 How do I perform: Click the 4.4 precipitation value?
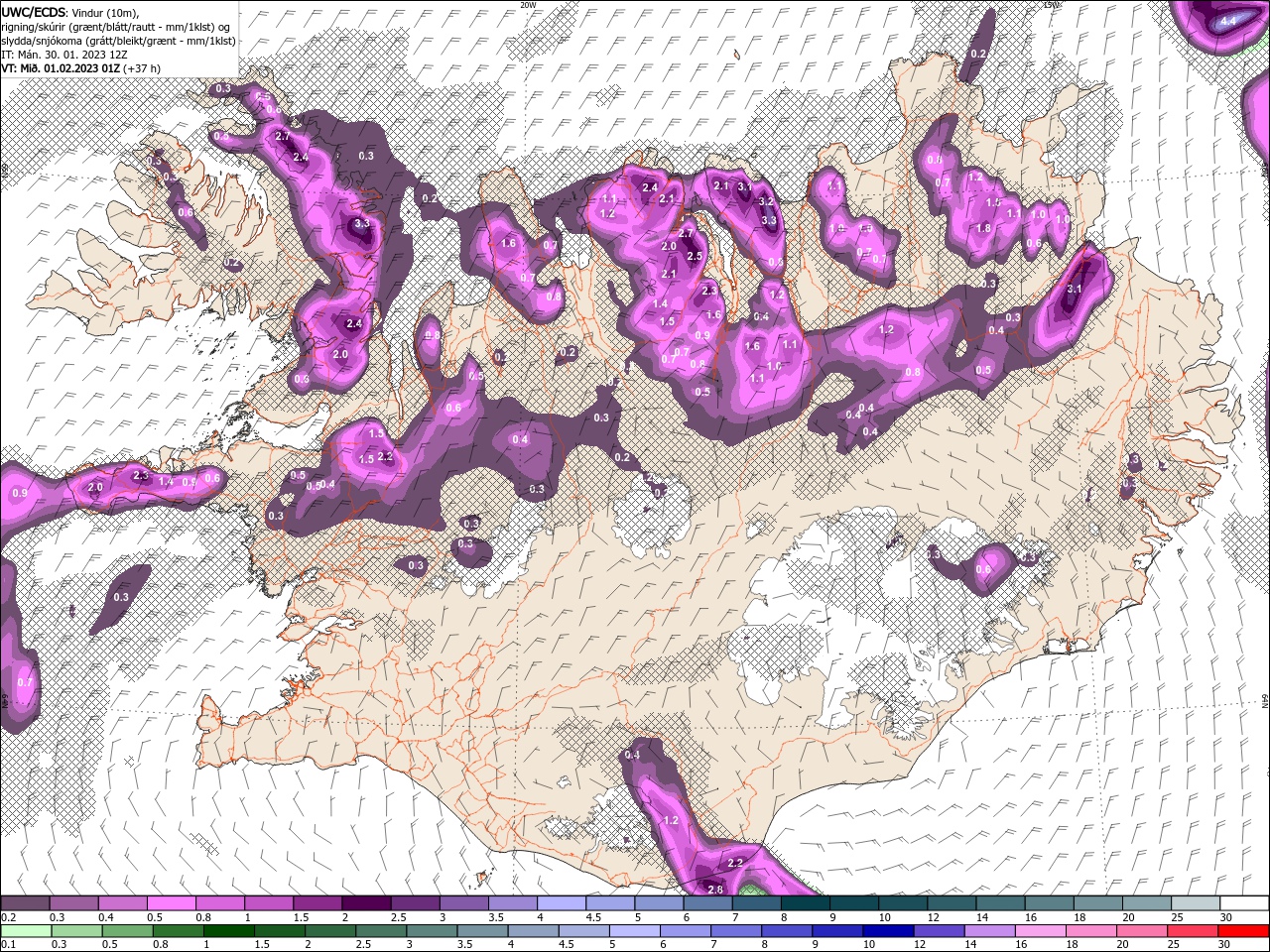click(1228, 20)
